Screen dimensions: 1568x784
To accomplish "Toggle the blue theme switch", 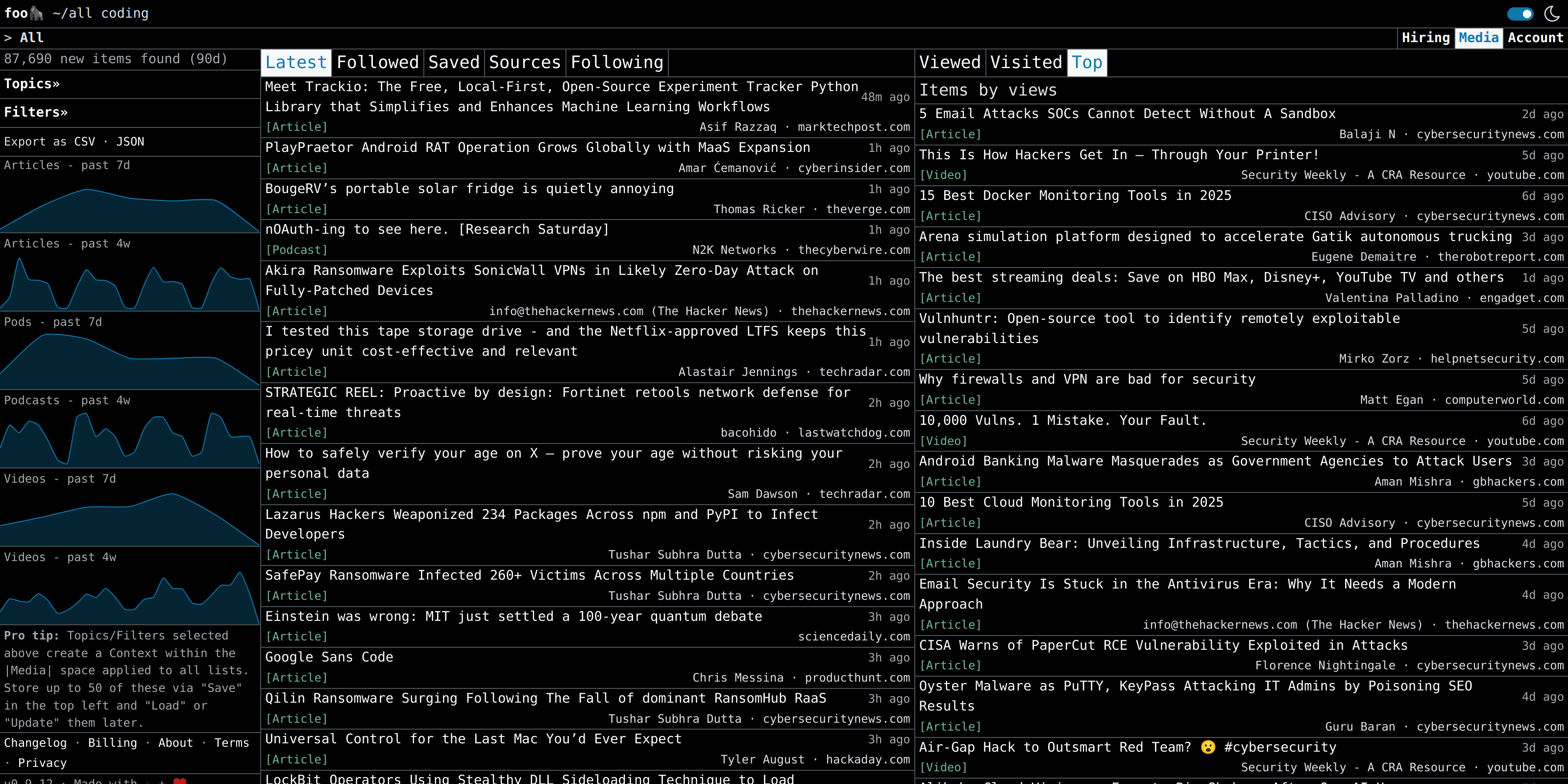I will 1520,14.
